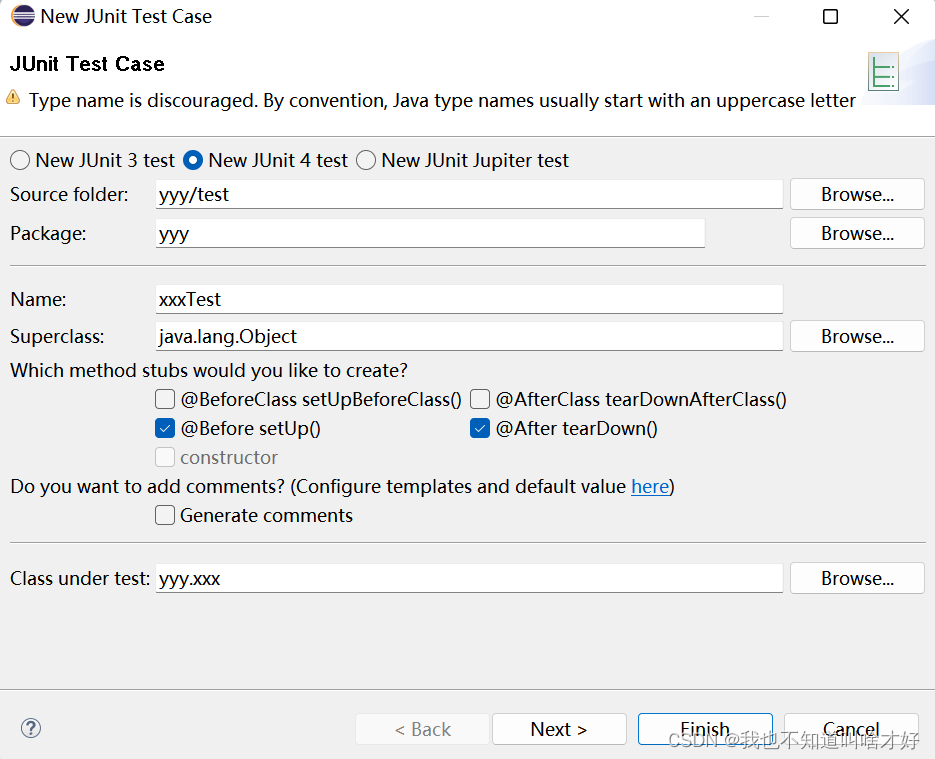Open the help question mark icon
The width and height of the screenshot is (935, 759).
pos(30,728)
